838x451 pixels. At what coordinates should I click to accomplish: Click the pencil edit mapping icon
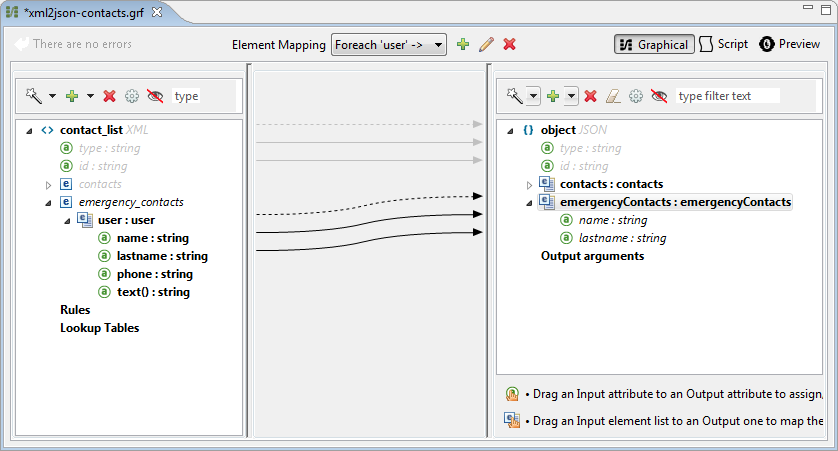tap(486, 44)
